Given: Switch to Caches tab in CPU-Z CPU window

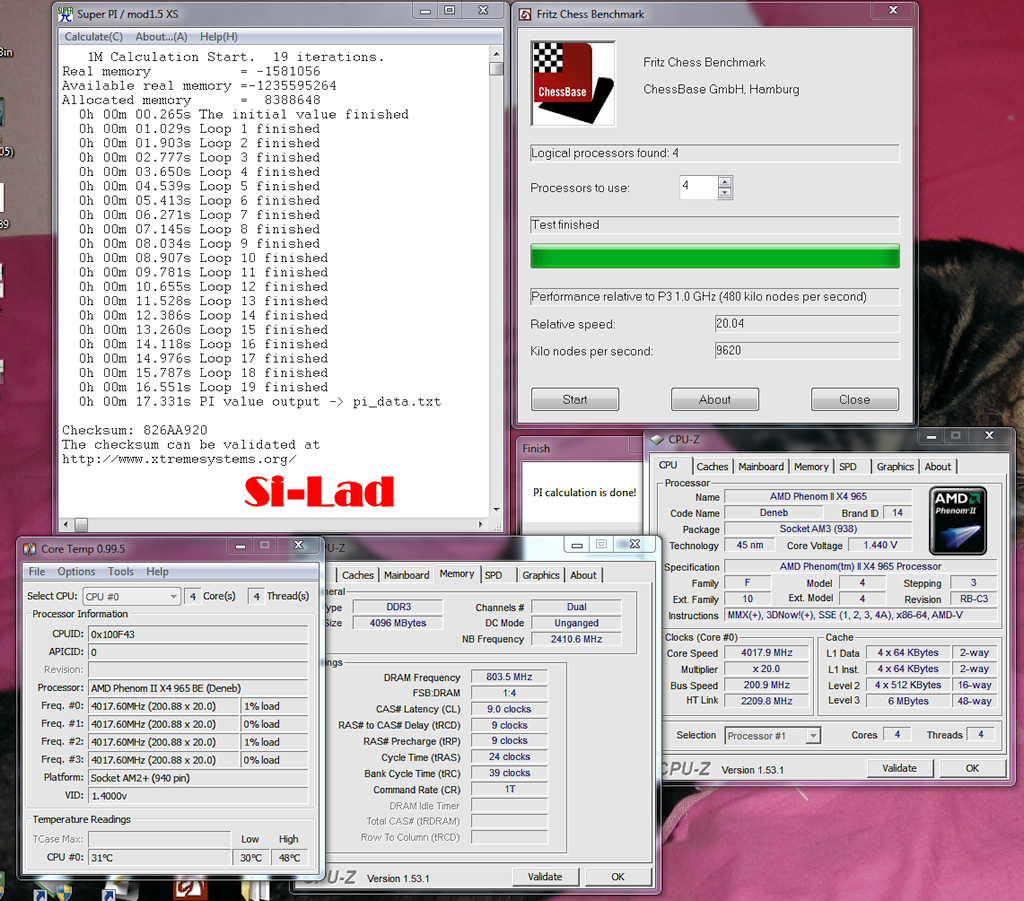Looking at the screenshot, I should [712, 466].
